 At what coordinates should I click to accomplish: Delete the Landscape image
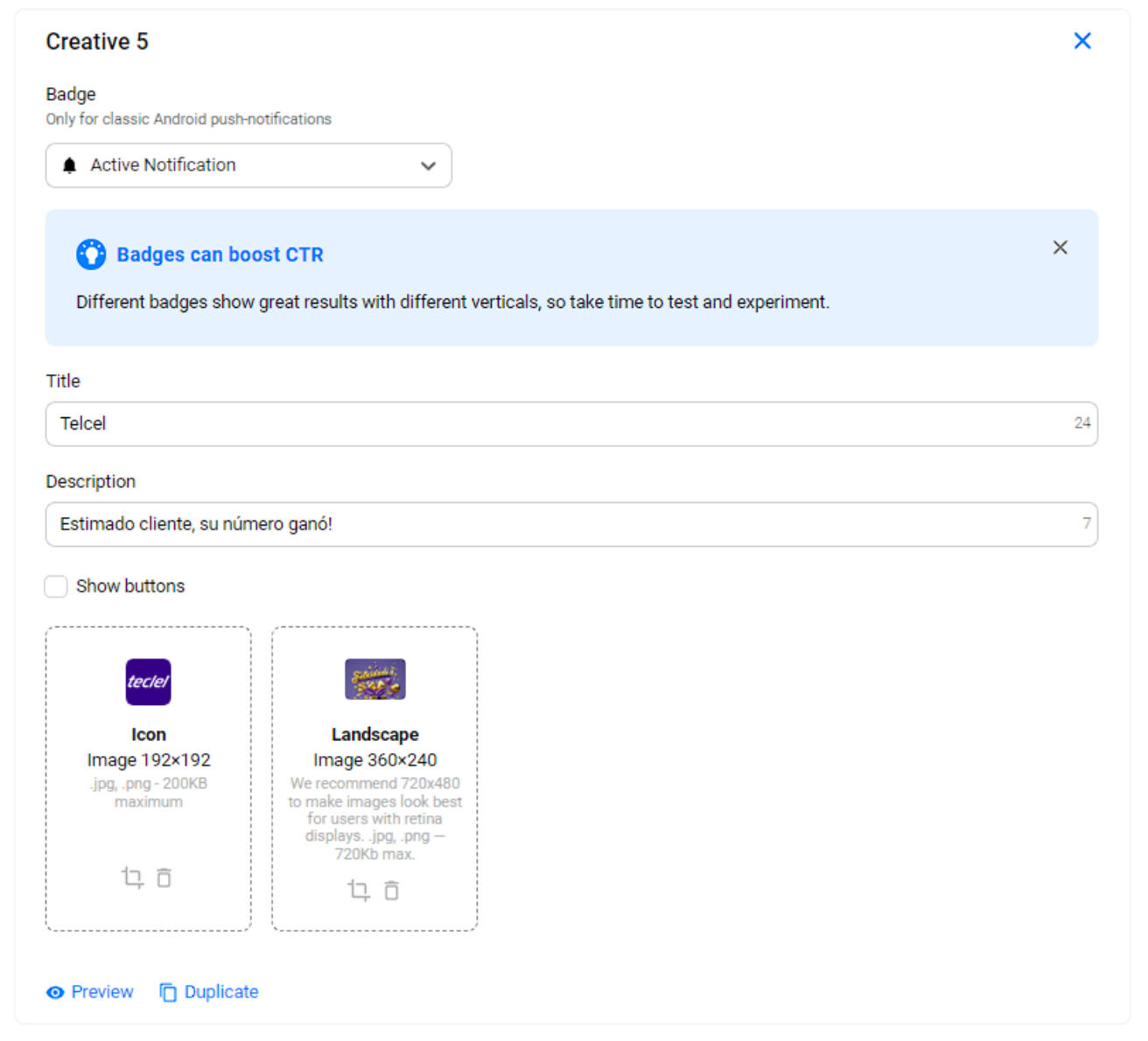[391, 891]
